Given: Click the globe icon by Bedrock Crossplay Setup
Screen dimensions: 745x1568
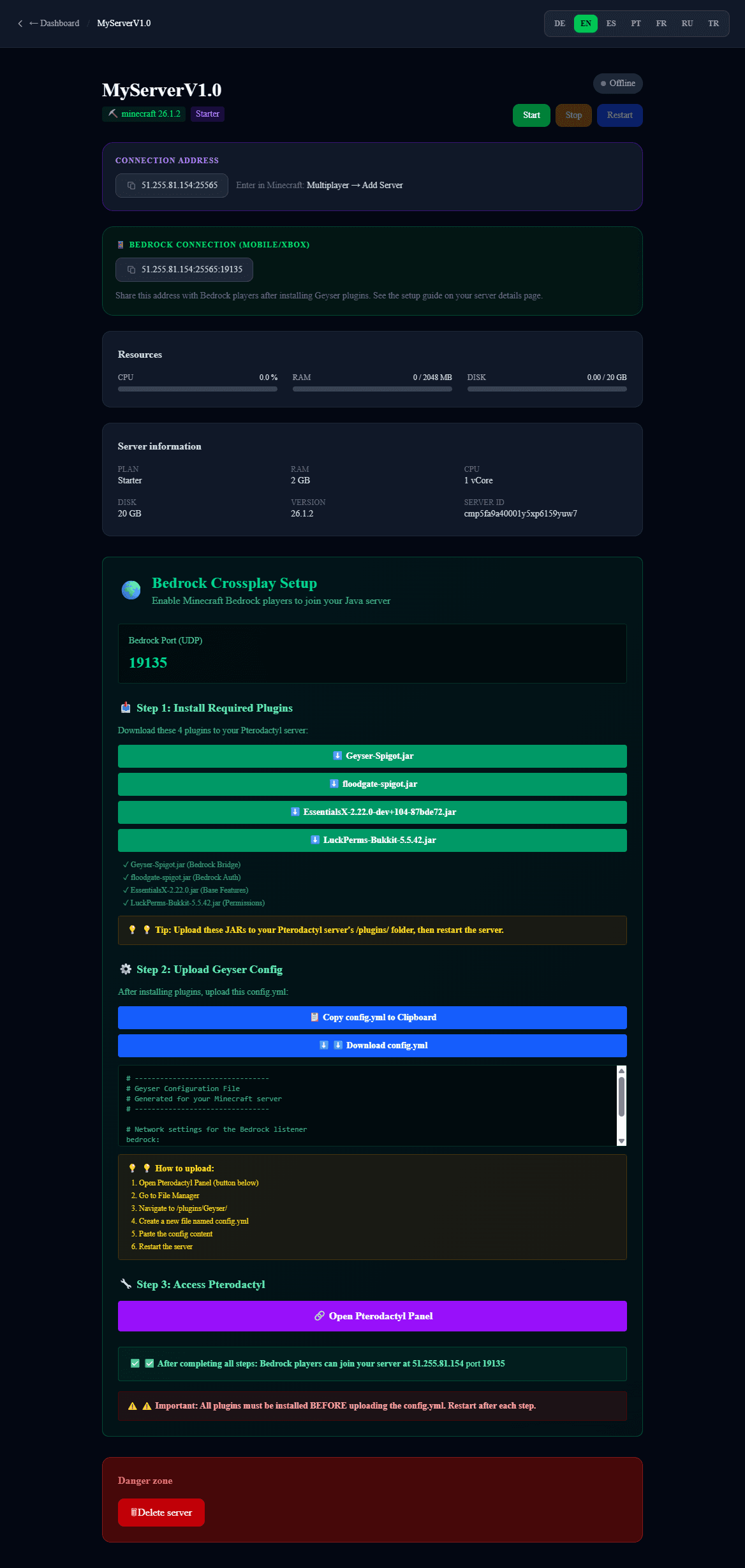Looking at the screenshot, I should pos(131,590).
